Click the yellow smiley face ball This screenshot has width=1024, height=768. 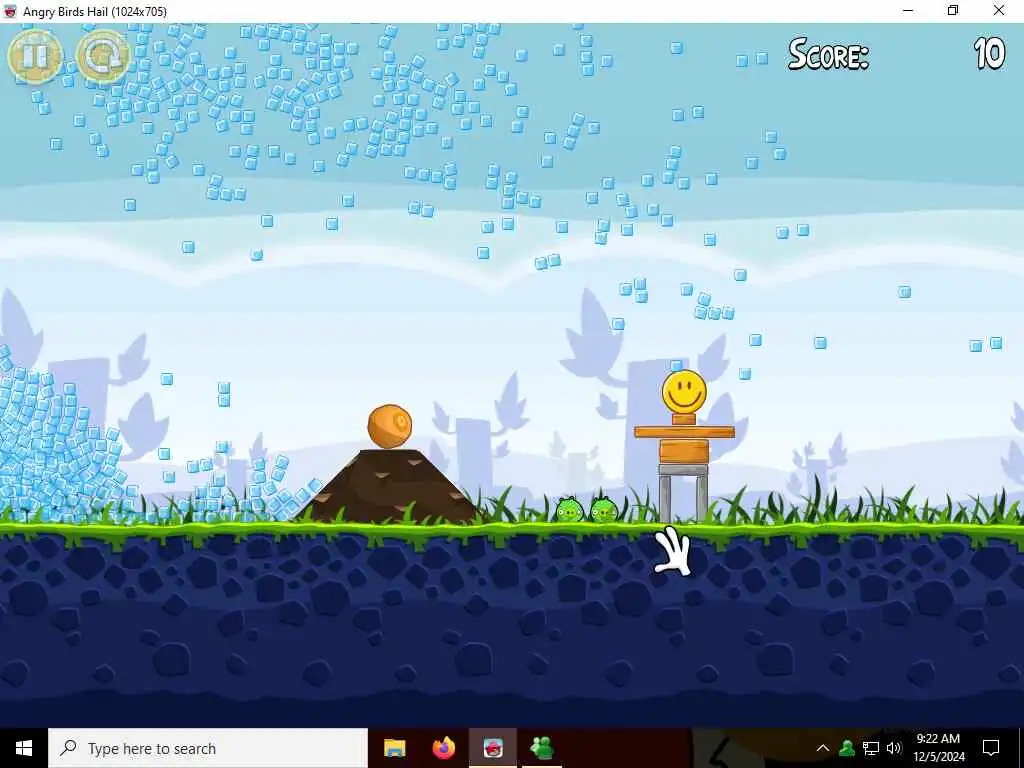(x=684, y=392)
